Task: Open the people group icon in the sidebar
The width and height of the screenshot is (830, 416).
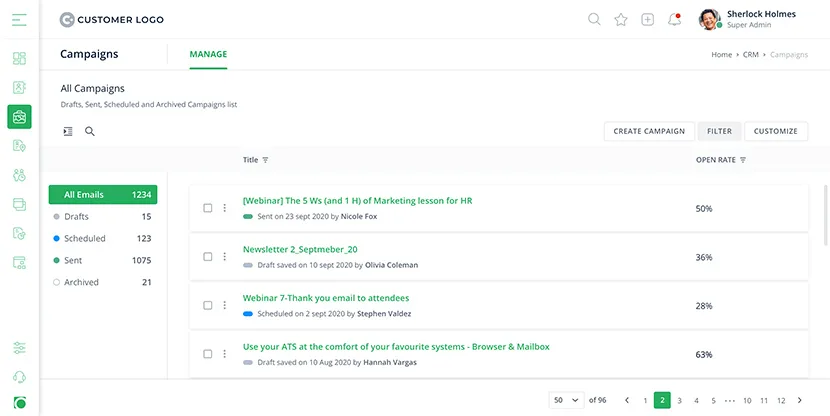Action: [x=19, y=175]
